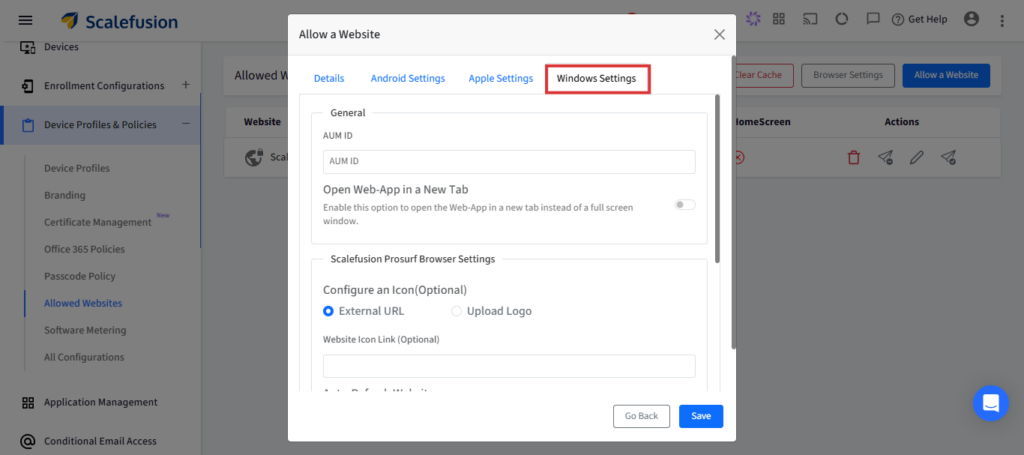Toggle Open Web-App in a New Tab
Viewport: 1024px width, 455px height.
tap(685, 205)
